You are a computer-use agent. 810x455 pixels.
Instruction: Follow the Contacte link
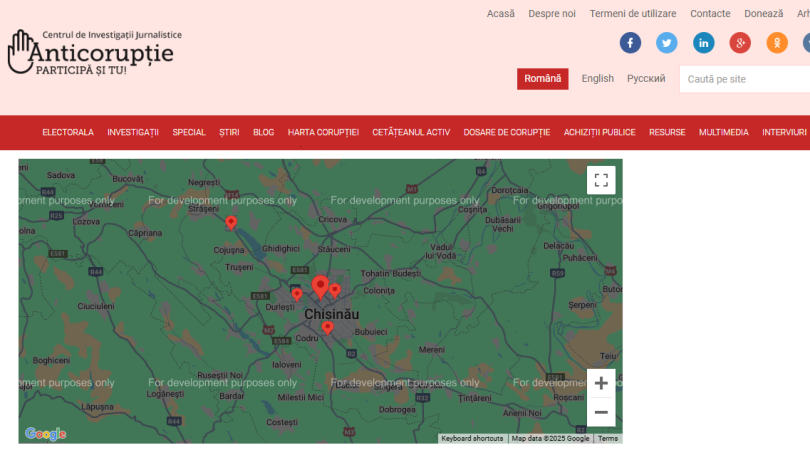[710, 14]
